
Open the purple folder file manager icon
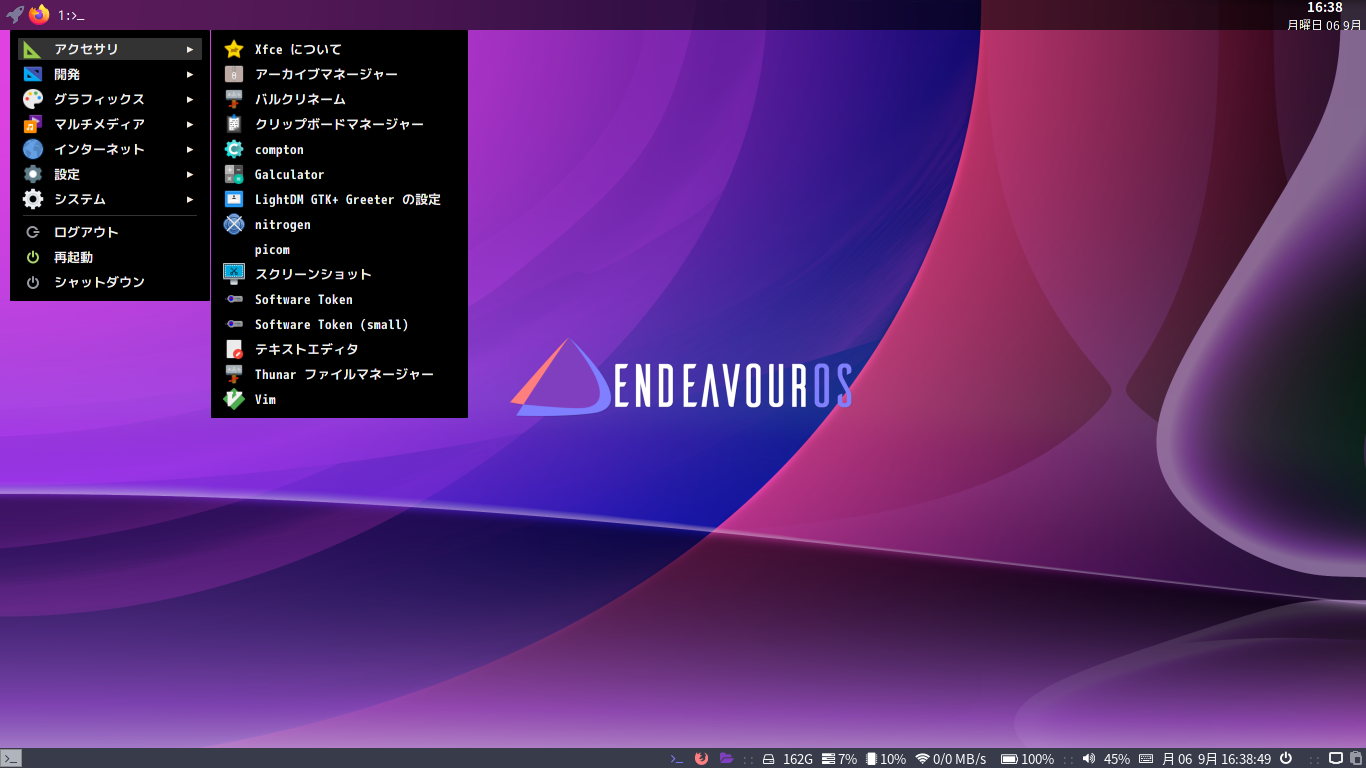coord(727,759)
